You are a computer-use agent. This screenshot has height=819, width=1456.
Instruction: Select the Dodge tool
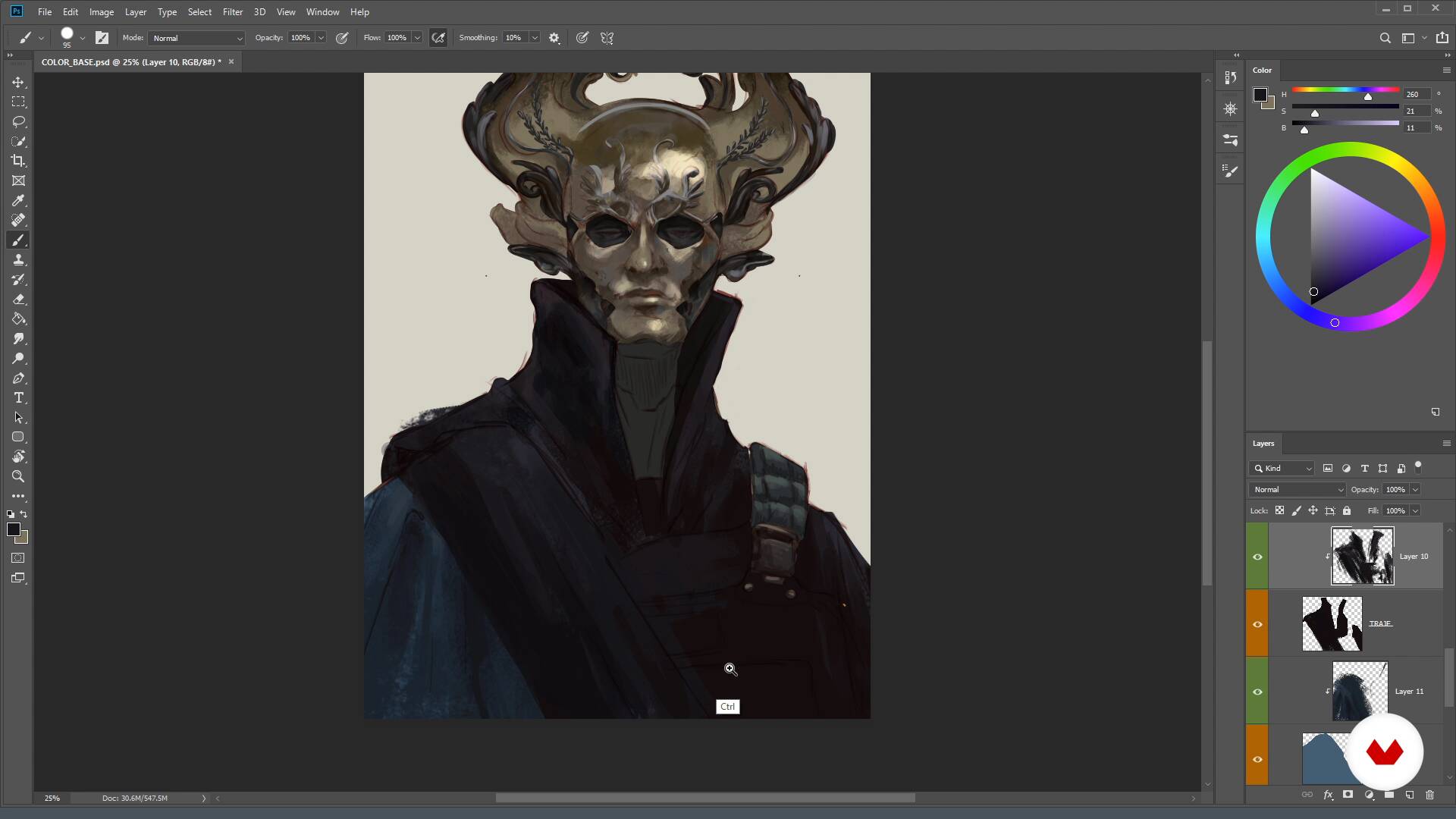(18, 358)
